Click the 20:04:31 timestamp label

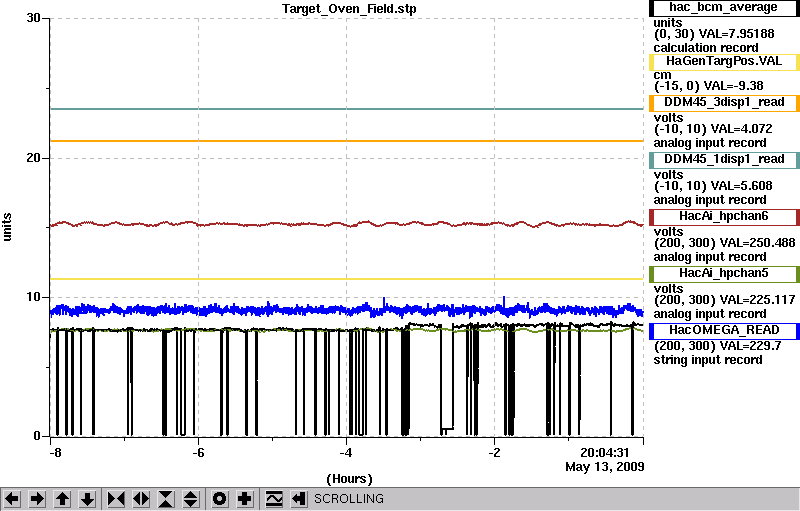[x=605, y=453]
